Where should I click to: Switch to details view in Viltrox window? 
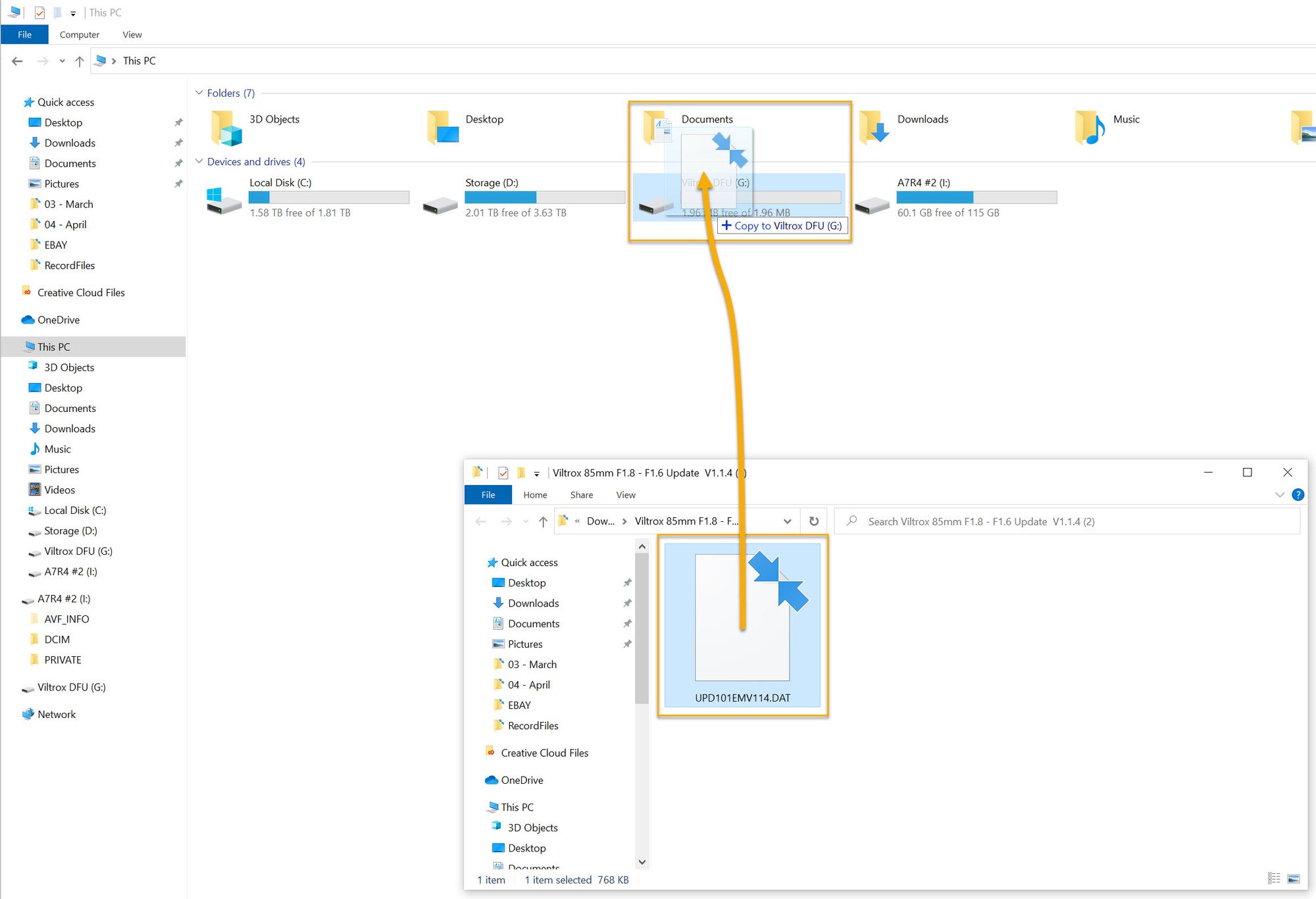[1274, 879]
